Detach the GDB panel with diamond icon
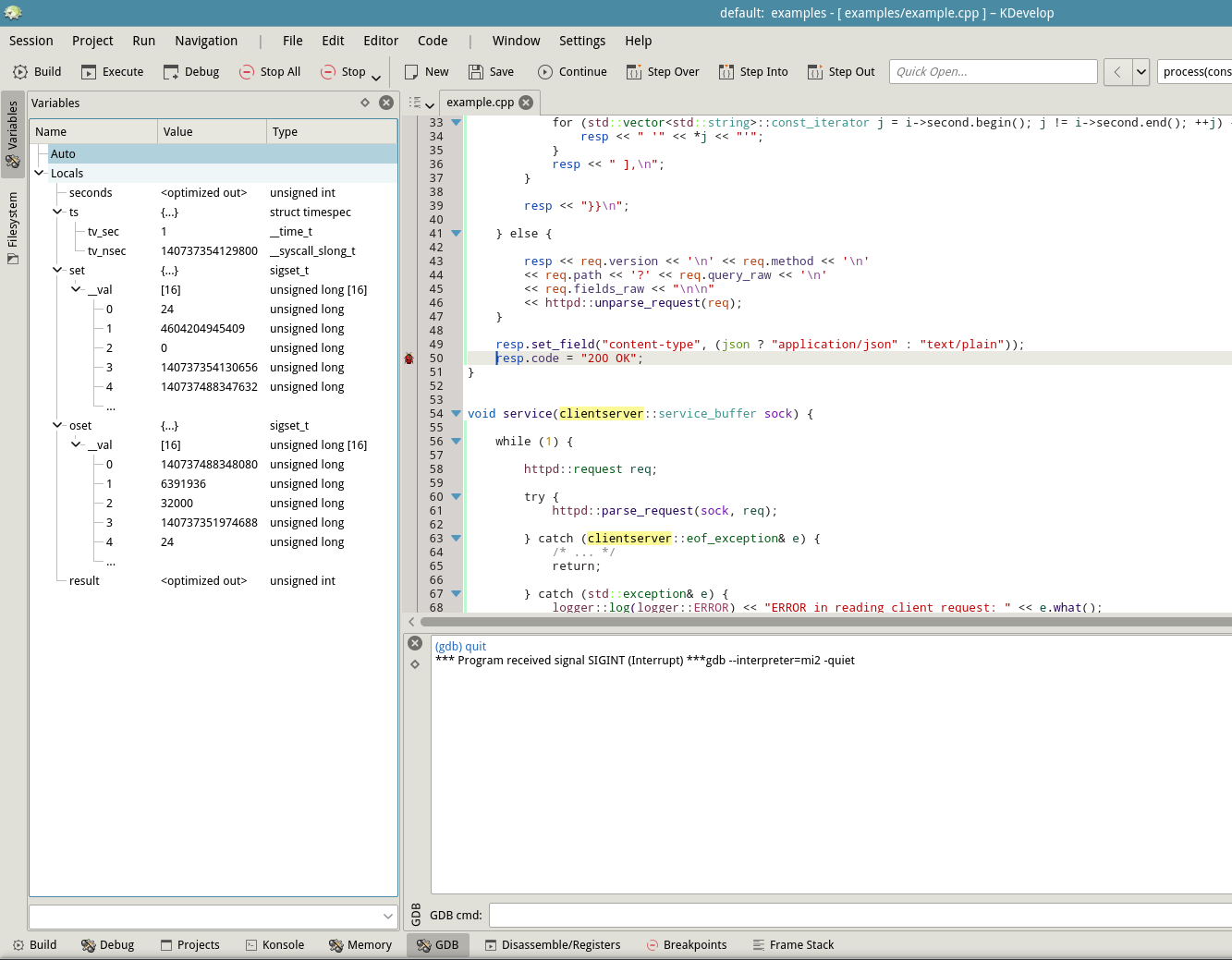This screenshot has height=960, width=1232. pos(415,664)
